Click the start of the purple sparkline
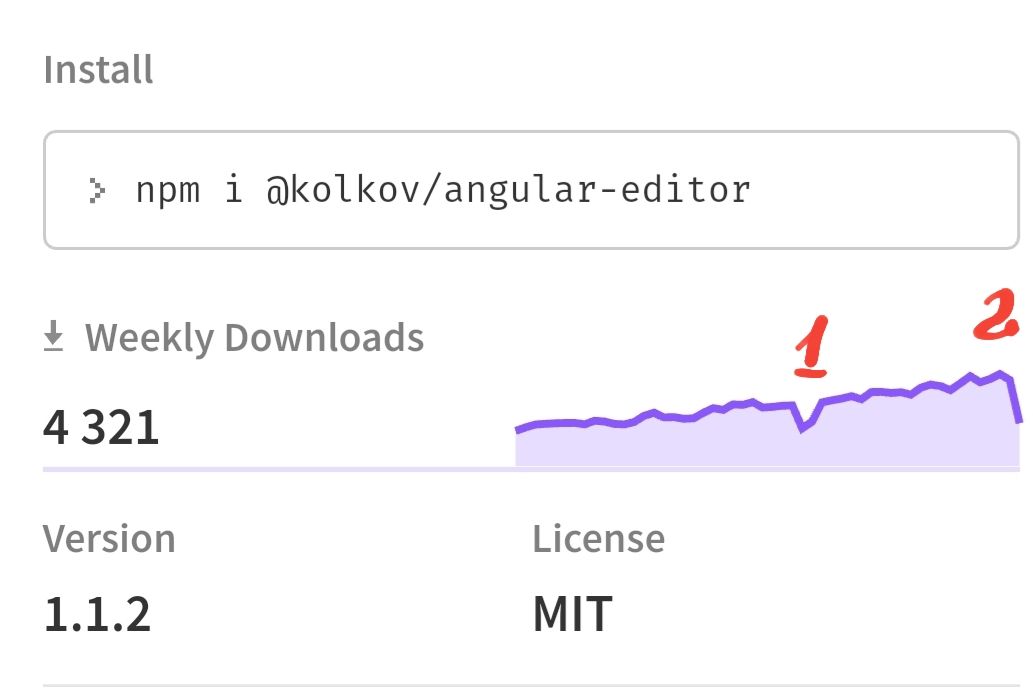Screen dimensions: 1033x691 click(518, 430)
